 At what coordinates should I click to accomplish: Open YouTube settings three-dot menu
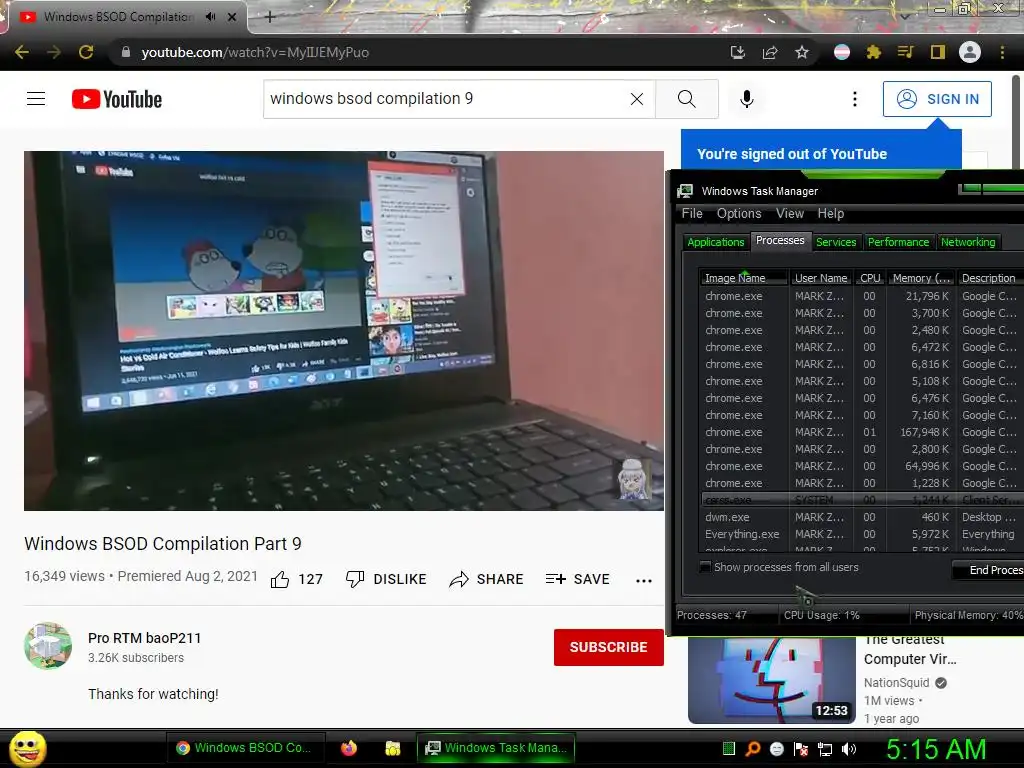tap(855, 99)
